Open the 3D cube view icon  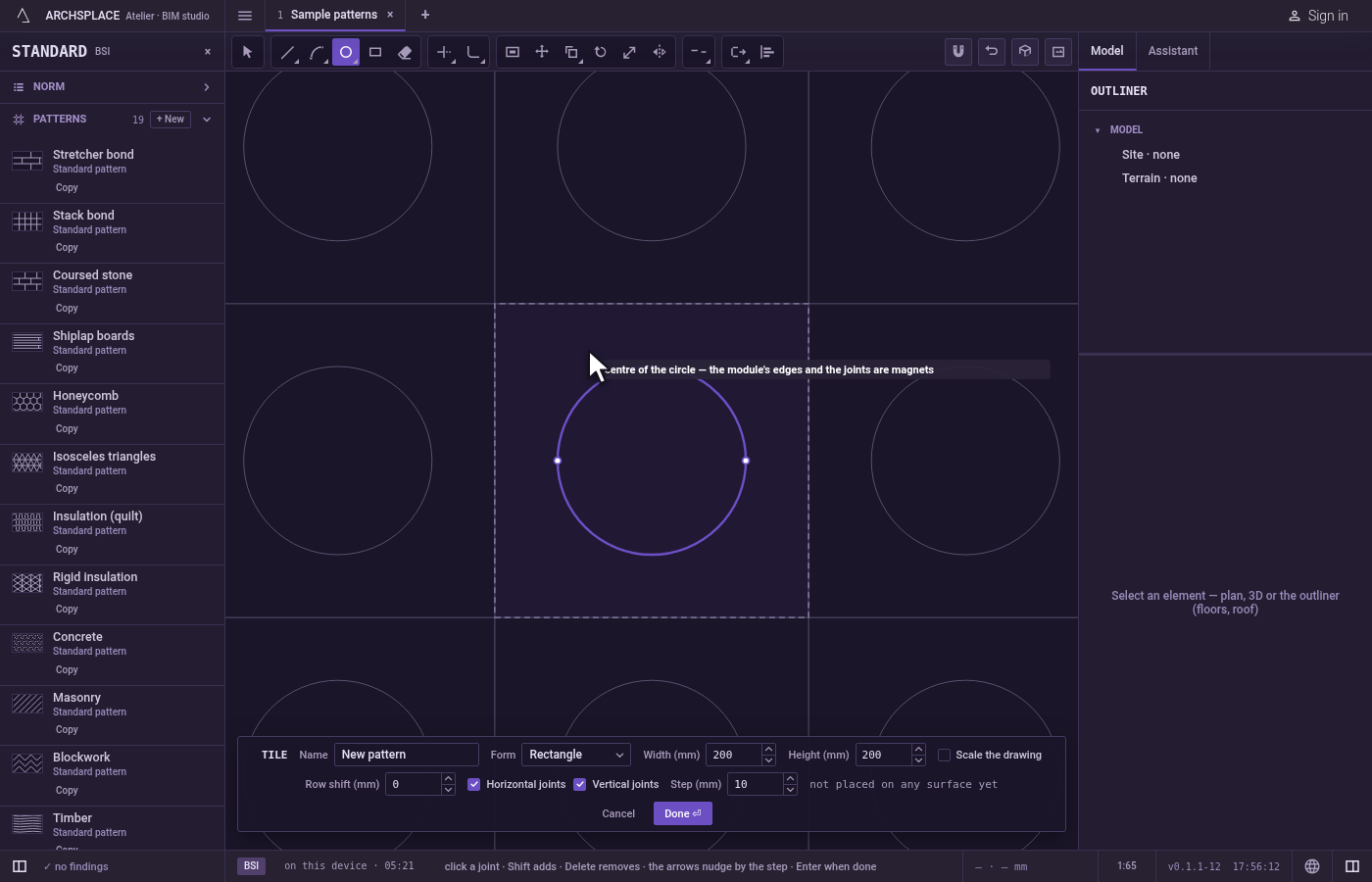point(1025,52)
